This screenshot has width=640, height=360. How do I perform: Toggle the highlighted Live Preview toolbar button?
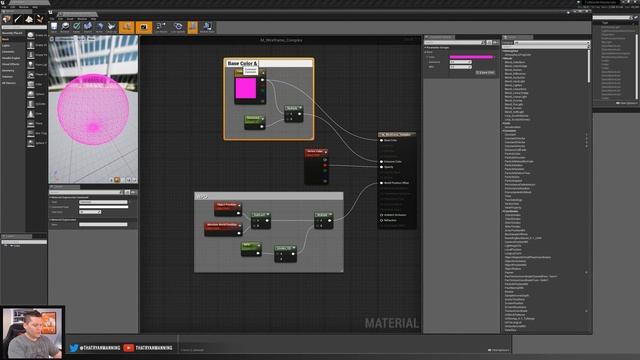[x=144, y=27]
